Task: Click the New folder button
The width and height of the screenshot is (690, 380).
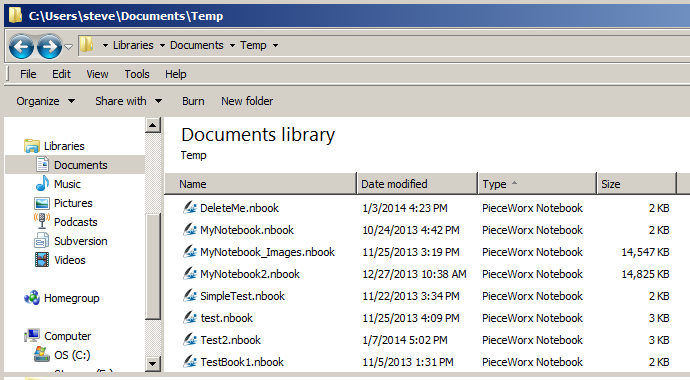Action: click(247, 101)
